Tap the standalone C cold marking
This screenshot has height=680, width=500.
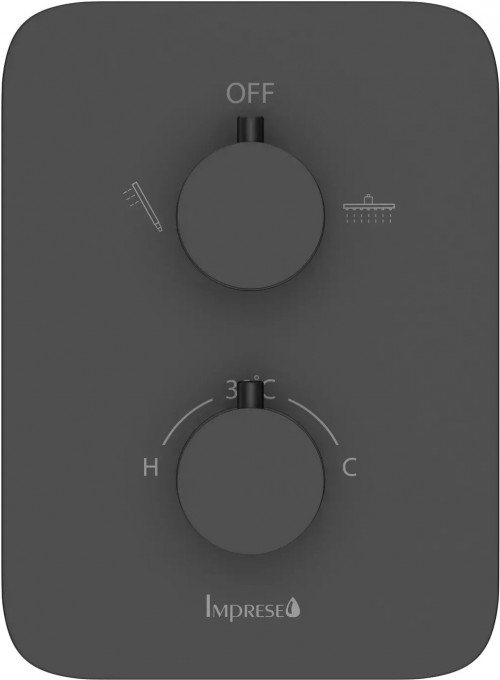click(x=349, y=467)
